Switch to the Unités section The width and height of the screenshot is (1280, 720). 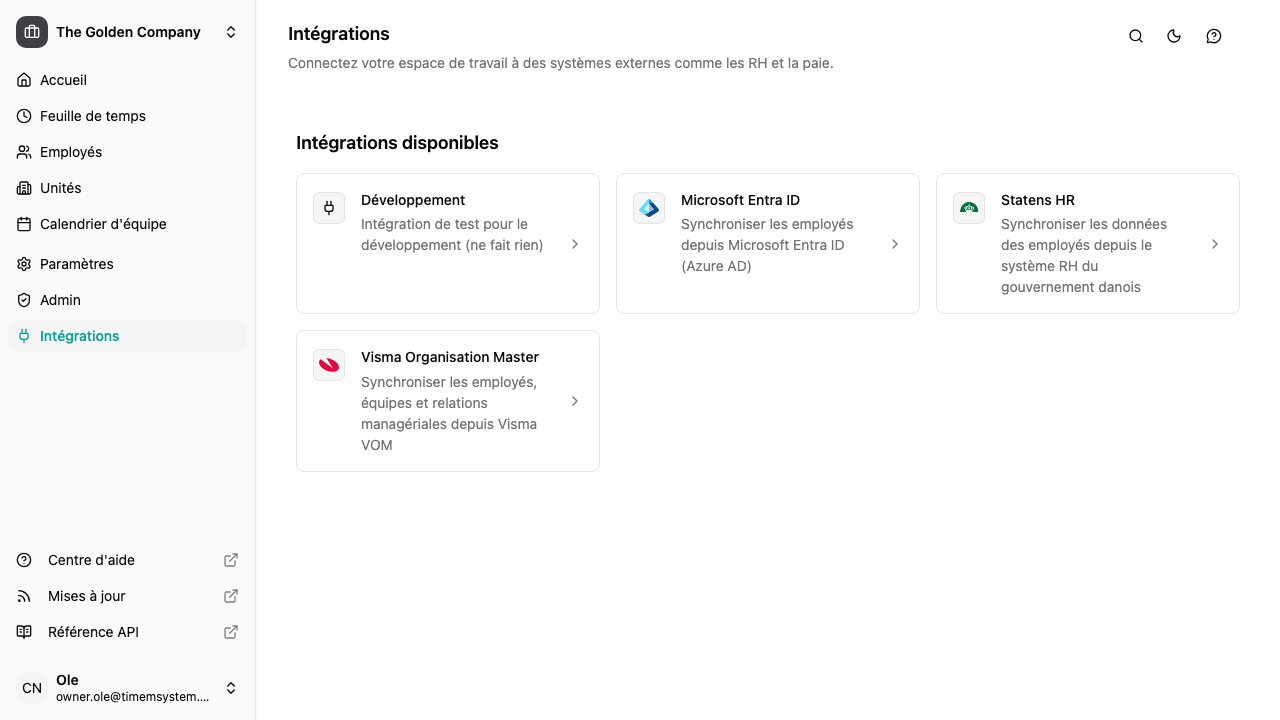pos(60,188)
